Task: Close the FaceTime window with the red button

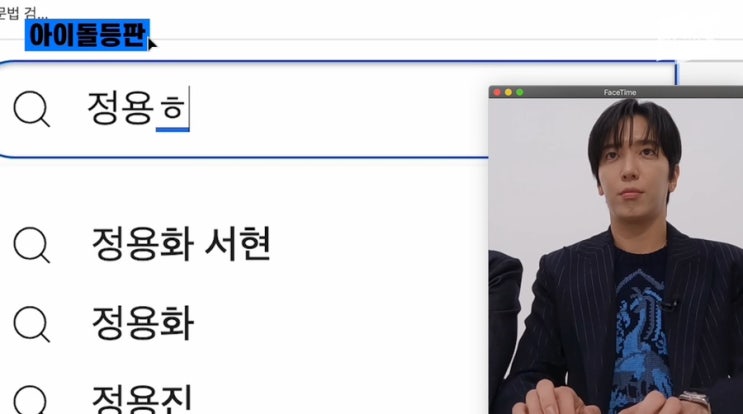Action: pos(497,92)
